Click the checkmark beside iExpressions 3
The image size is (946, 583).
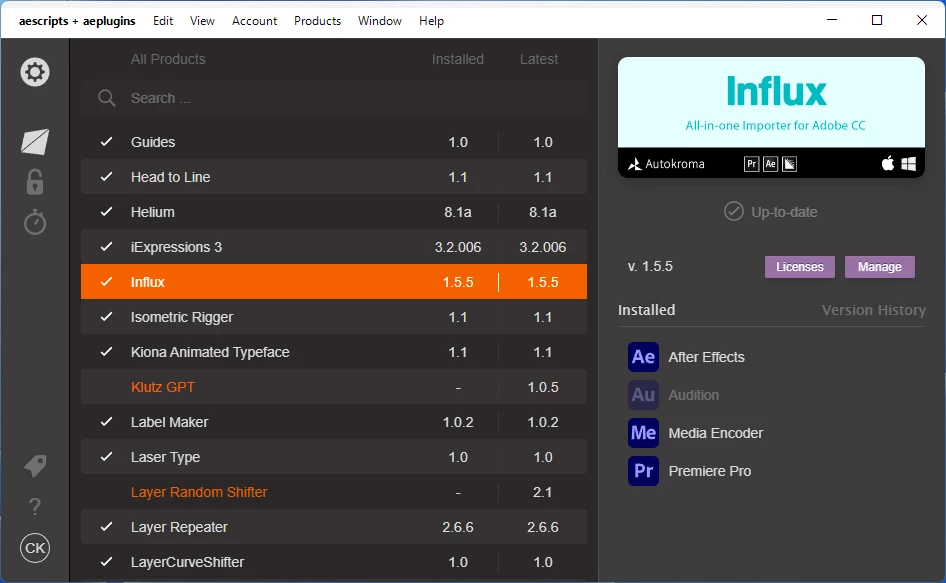click(x=106, y=247)
